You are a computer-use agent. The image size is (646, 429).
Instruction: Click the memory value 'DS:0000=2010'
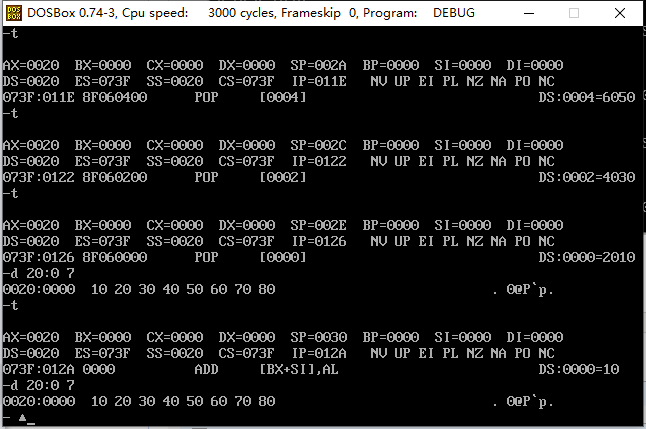click(x=587, y=257)
